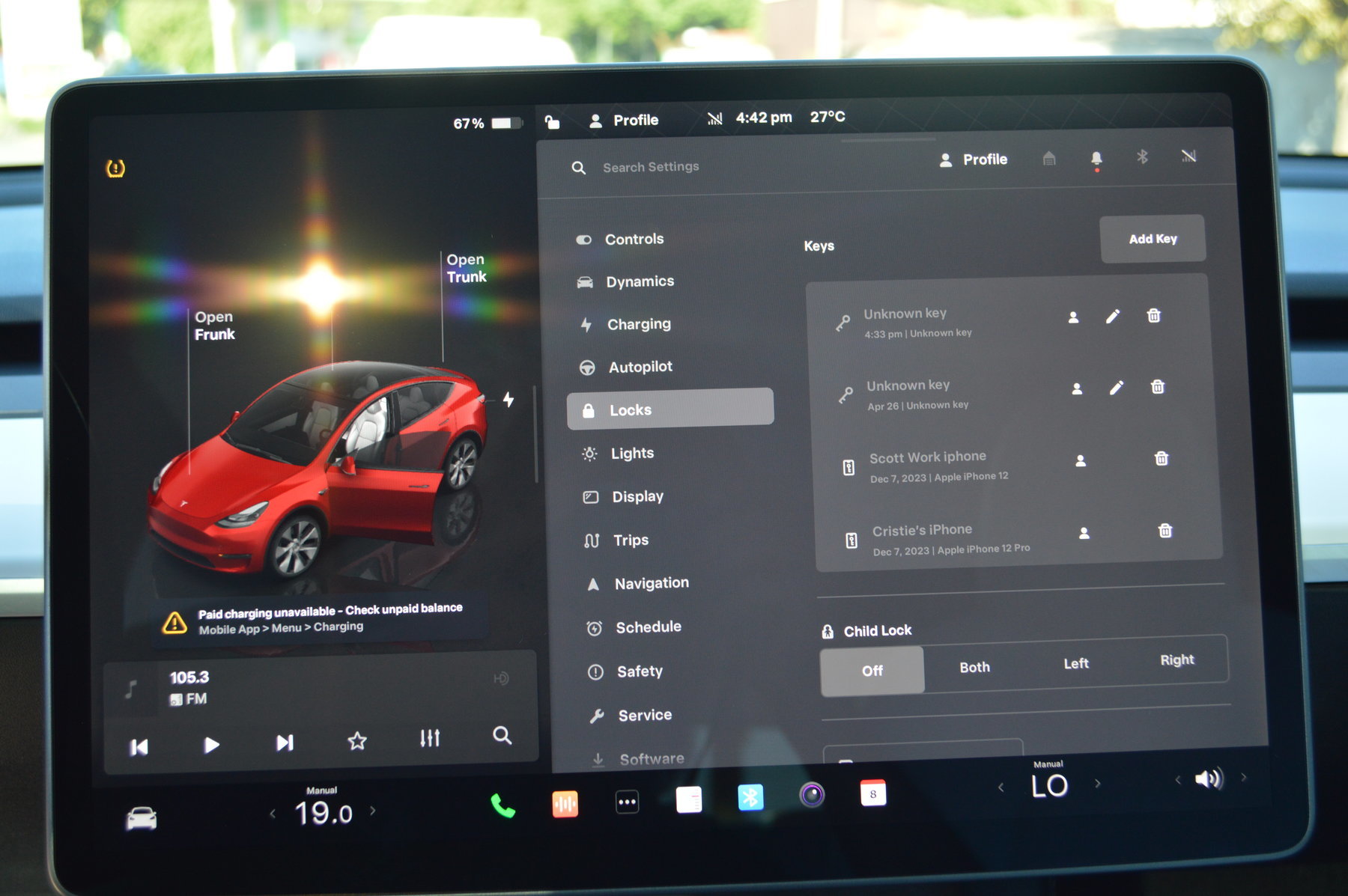Set Child Lock to Both
Image resolution: width=1348 pixels, height=896 pixels.
pos(974,667)
